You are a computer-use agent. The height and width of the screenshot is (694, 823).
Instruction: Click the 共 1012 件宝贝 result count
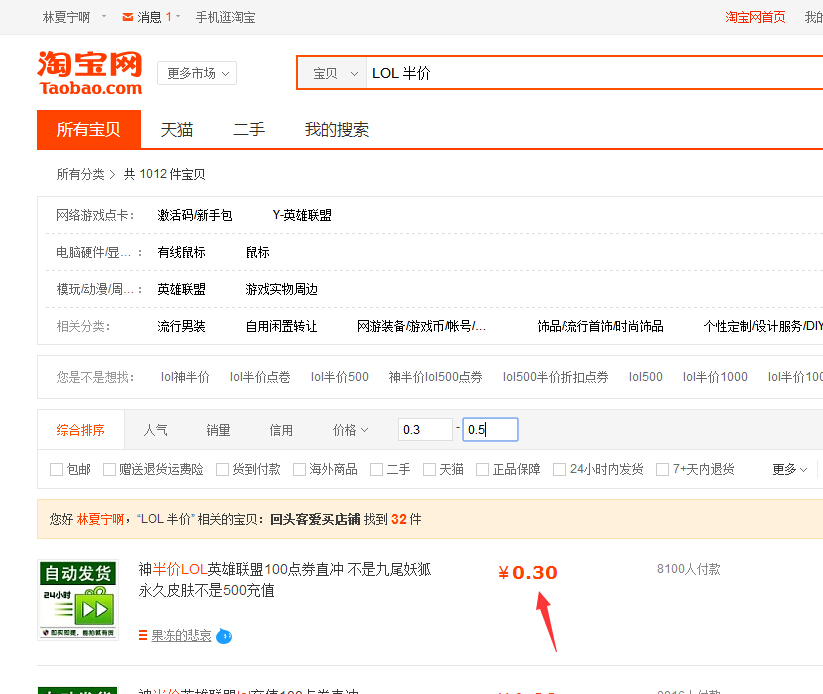click(x=164, y=174)
